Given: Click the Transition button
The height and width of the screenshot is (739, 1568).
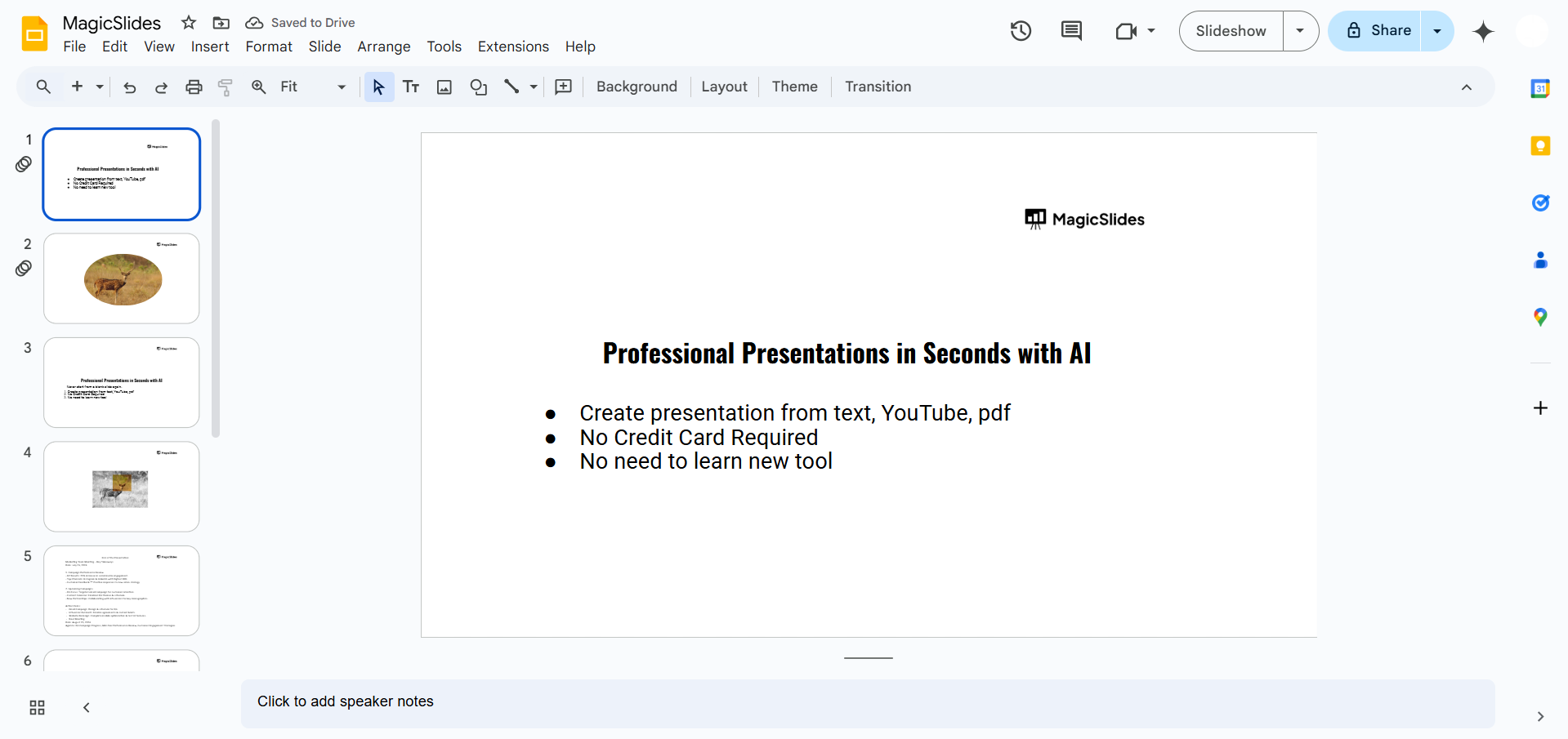Looking at the screenshot, I should [x=878, y=87].
